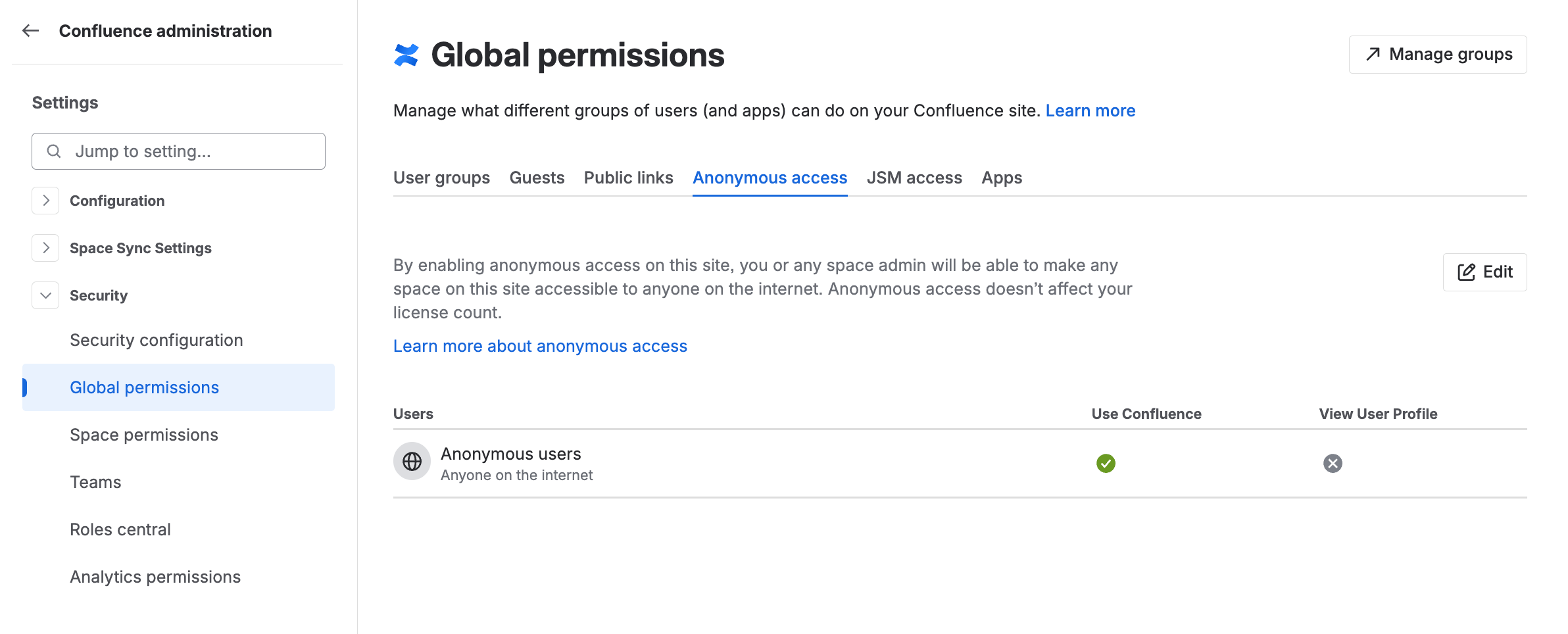Click the Users column header
The height and width of the screenshot is (634, 1568).
coord(413,414)
